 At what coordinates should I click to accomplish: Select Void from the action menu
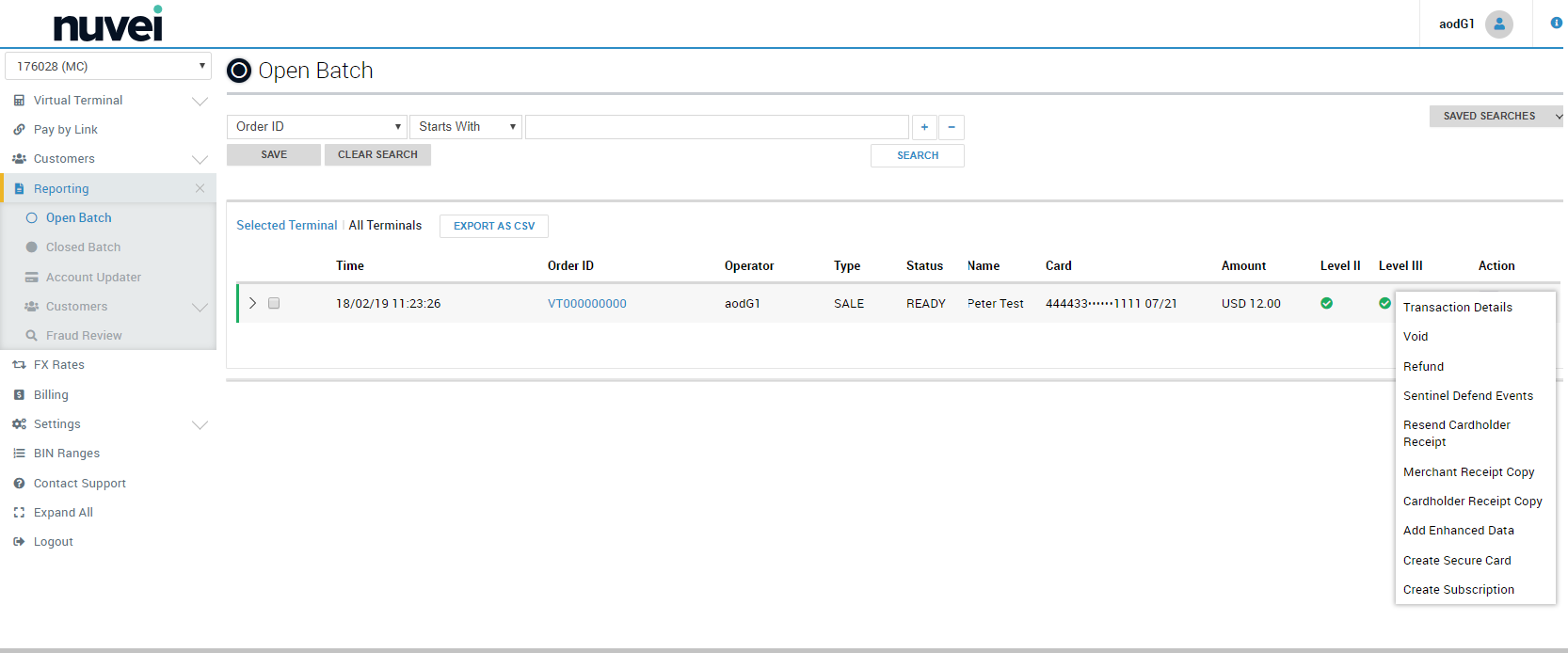[1416, 337]
